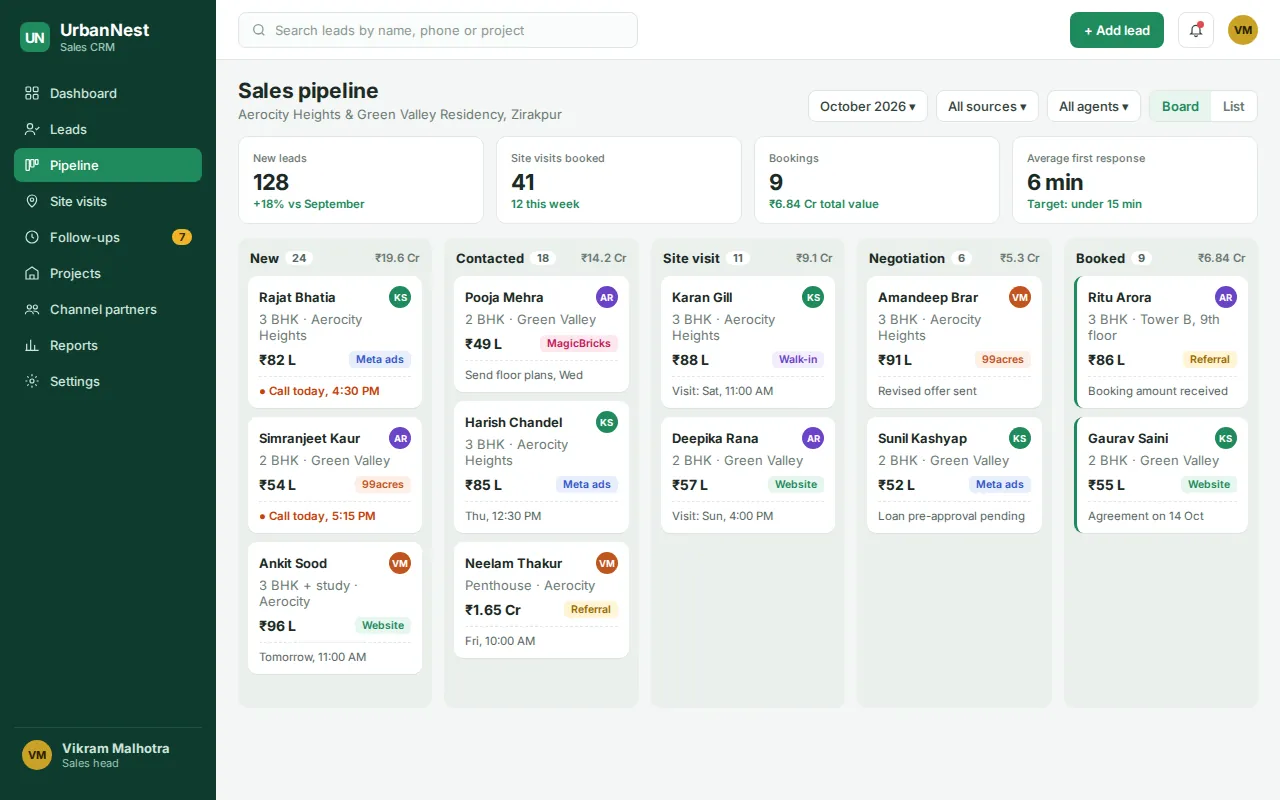Click the MagicBricks tag on Pooja Mehra card
Viewport: 1280px width, 800px height.
(579, 343)
